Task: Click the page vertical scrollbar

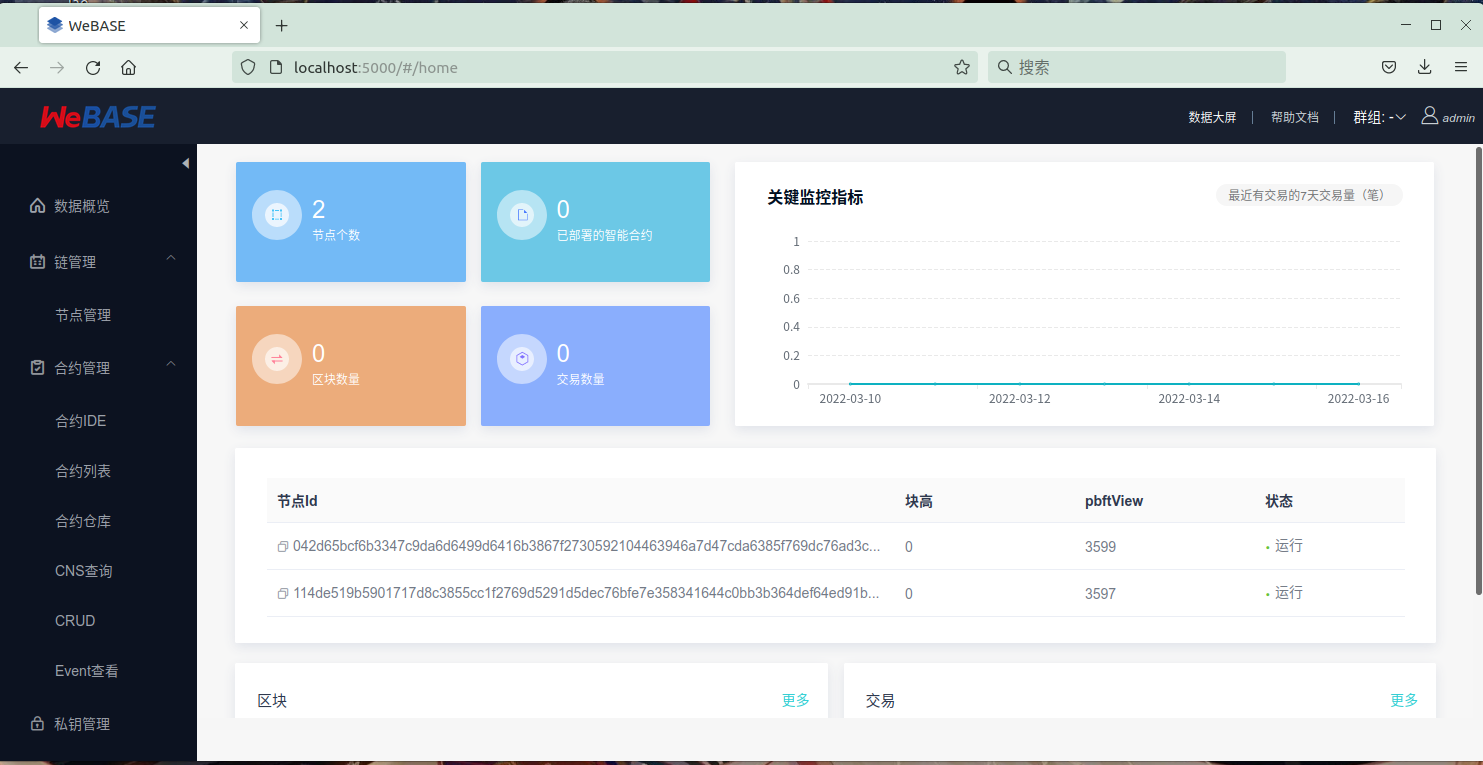Action: (x=1478, y=371)
